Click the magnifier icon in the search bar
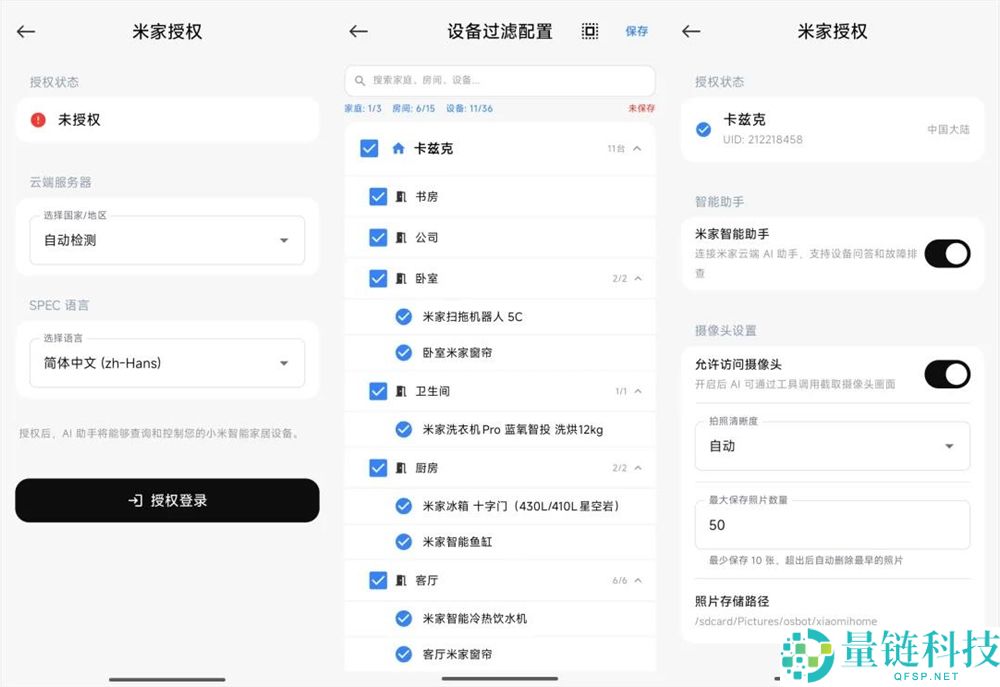1000x687 pixels. click(x=362, y=81)
